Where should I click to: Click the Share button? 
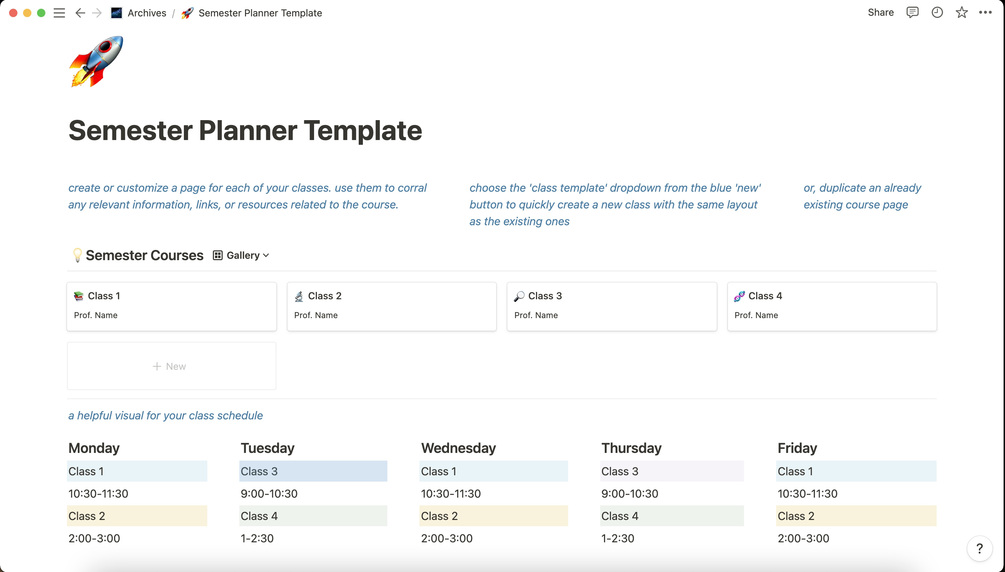[881, 12]
